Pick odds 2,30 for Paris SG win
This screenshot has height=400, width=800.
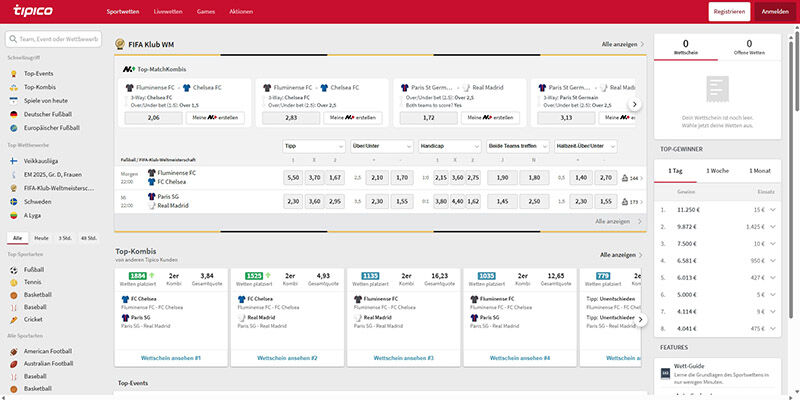[x=293, y=202]
